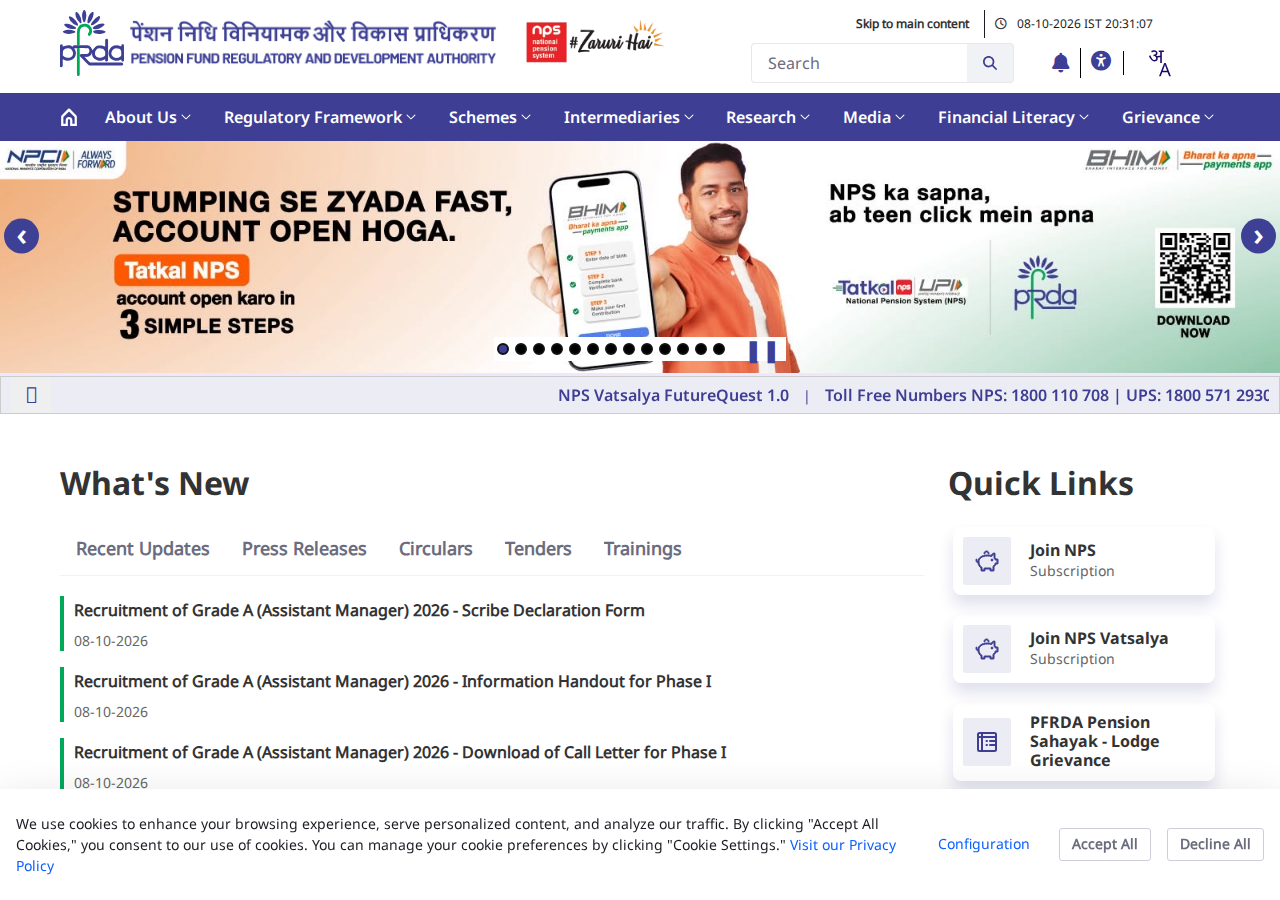Screen dimensions: 1280x900
Task: Open the notifications bell icon
Action: [x=1061, y=63]
